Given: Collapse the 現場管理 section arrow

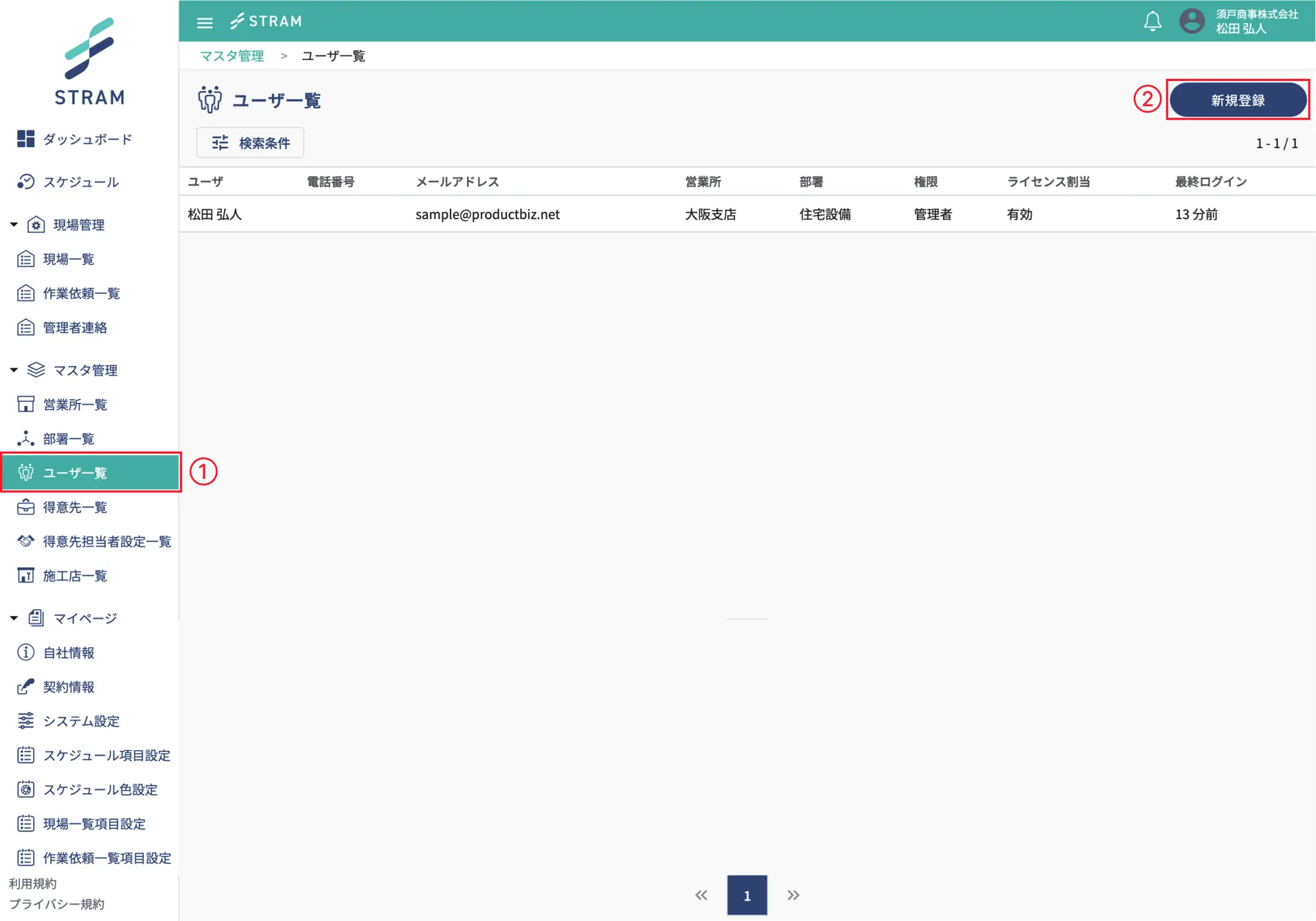Looking at the screenshot, I should [x=14, y=225].
